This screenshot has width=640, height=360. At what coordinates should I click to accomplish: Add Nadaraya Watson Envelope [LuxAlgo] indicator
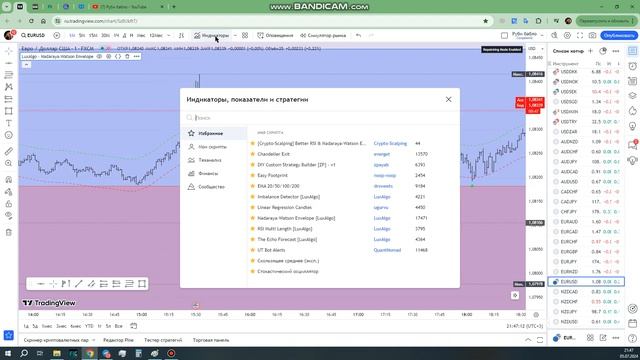(x=296, y=218)
